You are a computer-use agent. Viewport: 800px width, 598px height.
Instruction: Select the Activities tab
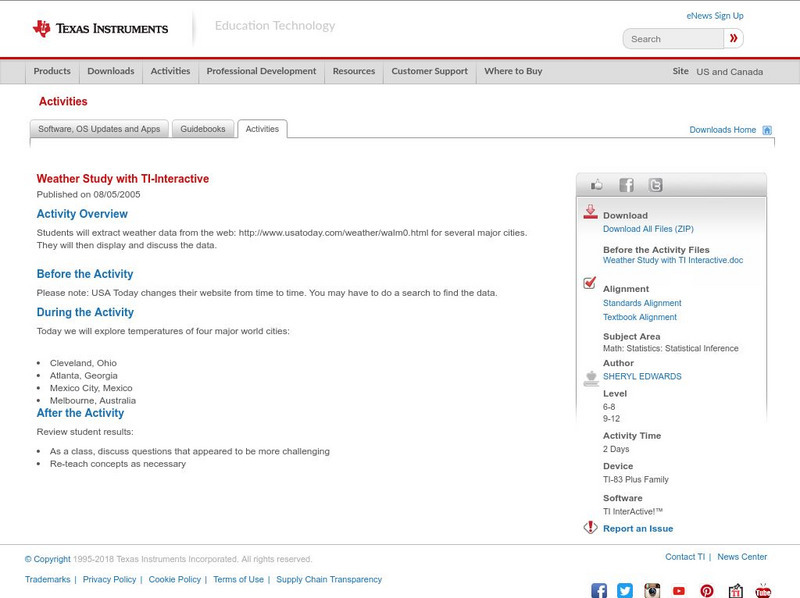(262, 129)
